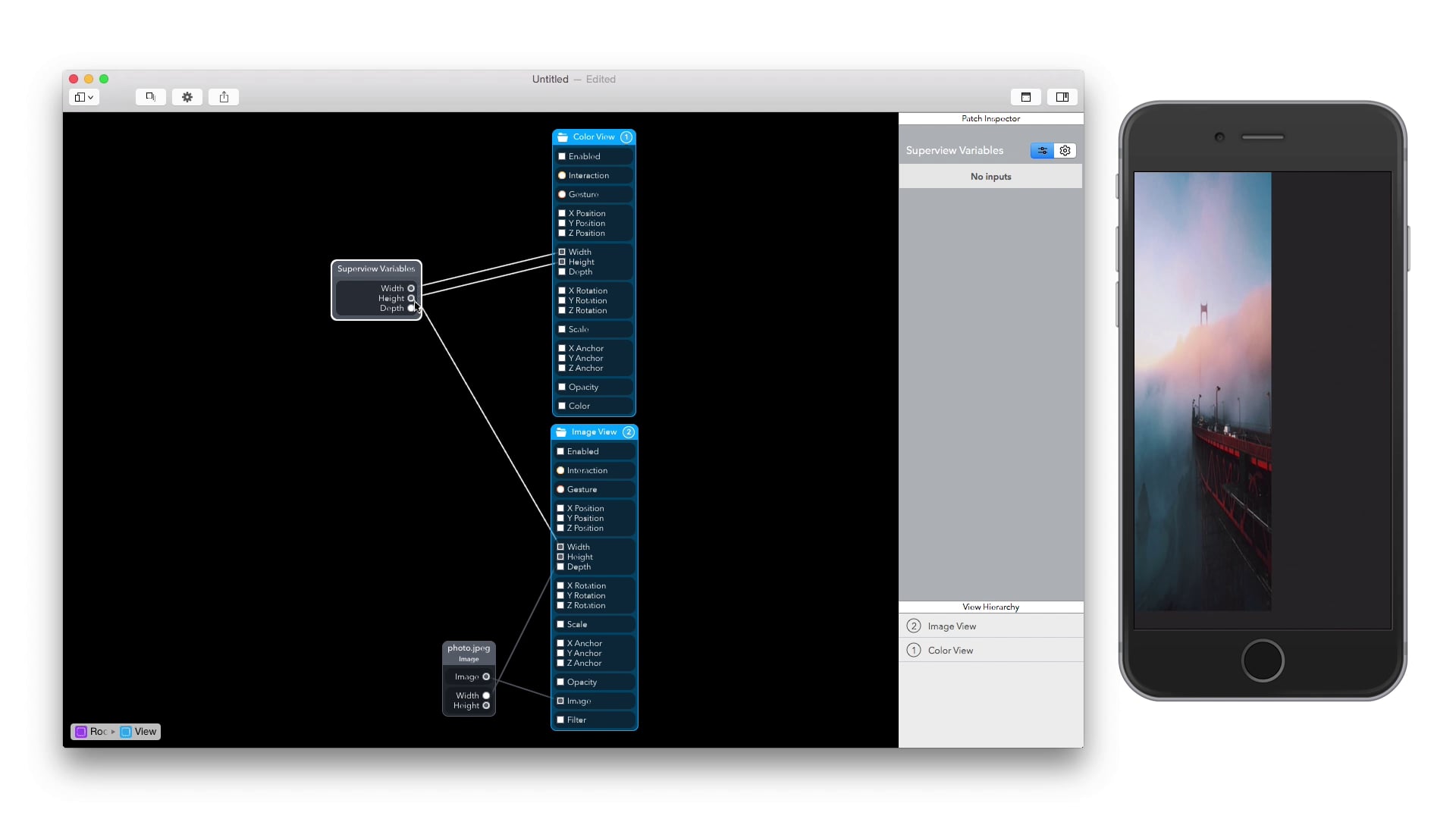Open the sidebar layout dropdown in toolbar

tap(84, 97)
